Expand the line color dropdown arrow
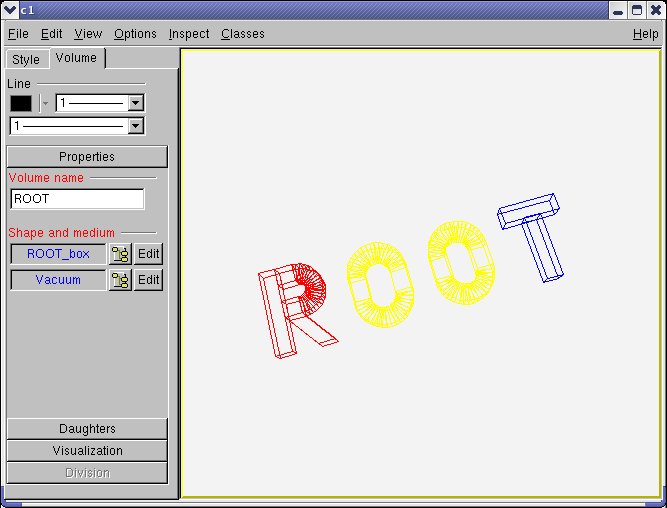667x508 pixels. coord(45,103)
